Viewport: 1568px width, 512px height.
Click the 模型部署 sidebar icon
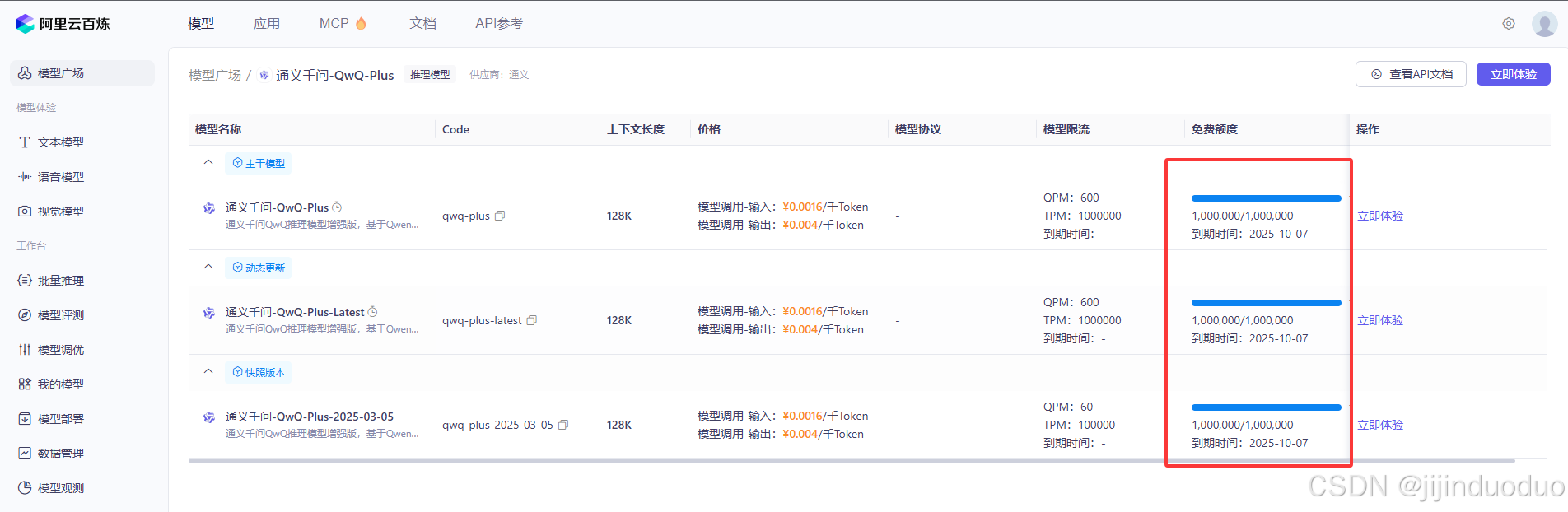coord(25,419)
